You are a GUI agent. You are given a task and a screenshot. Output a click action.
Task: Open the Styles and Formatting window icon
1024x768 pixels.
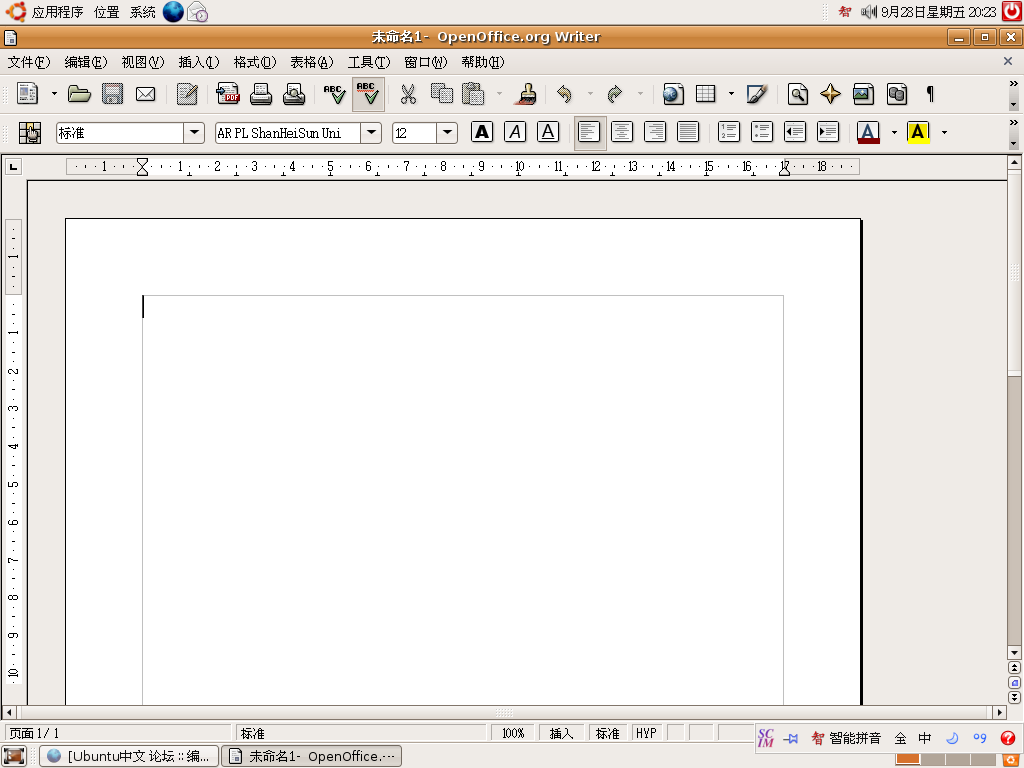(29, 133)
